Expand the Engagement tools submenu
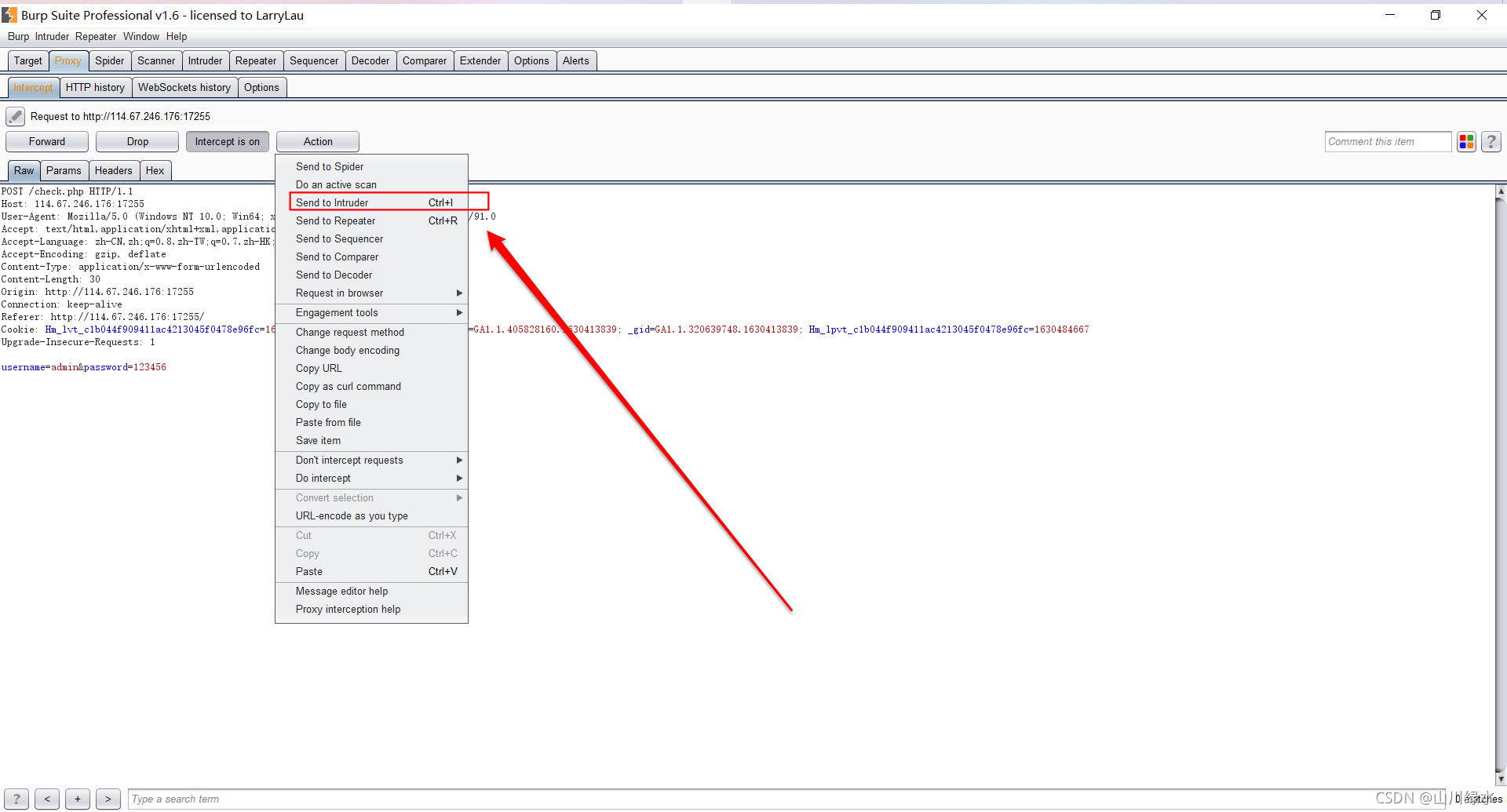The image size is (1507, 812). click(x=372, y=313)
